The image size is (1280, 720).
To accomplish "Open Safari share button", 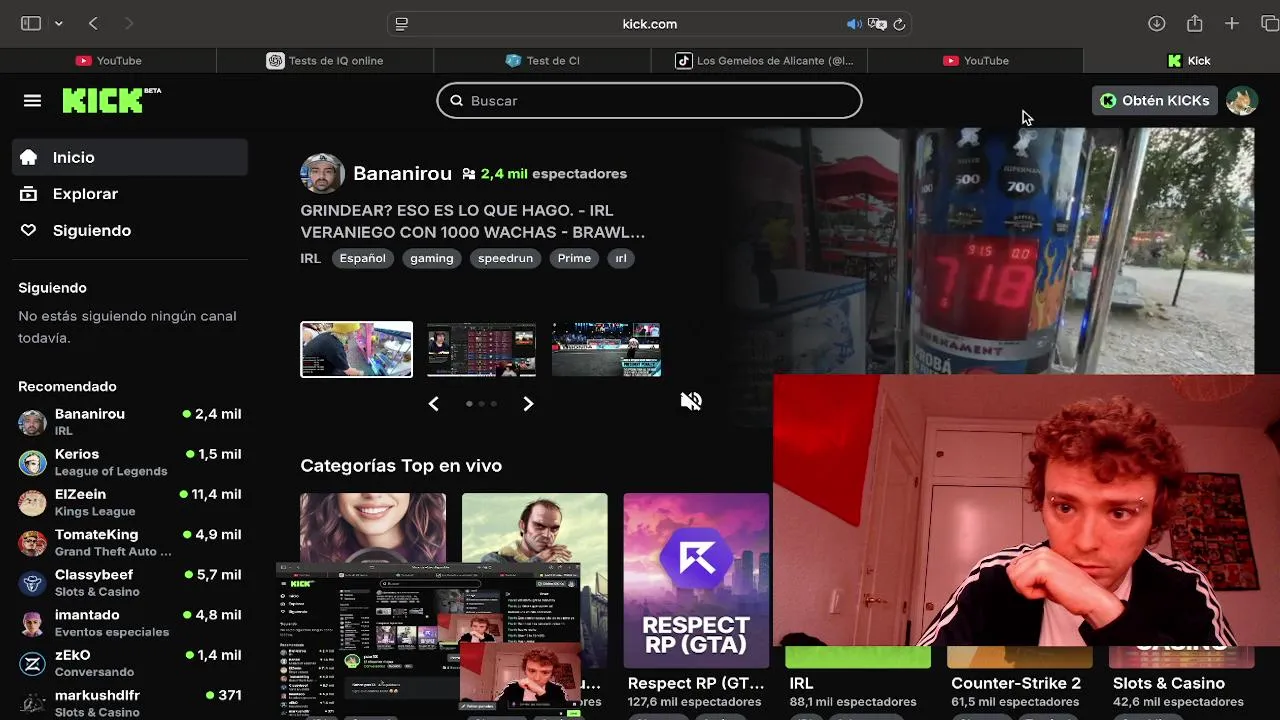I will pos(1194,23).
